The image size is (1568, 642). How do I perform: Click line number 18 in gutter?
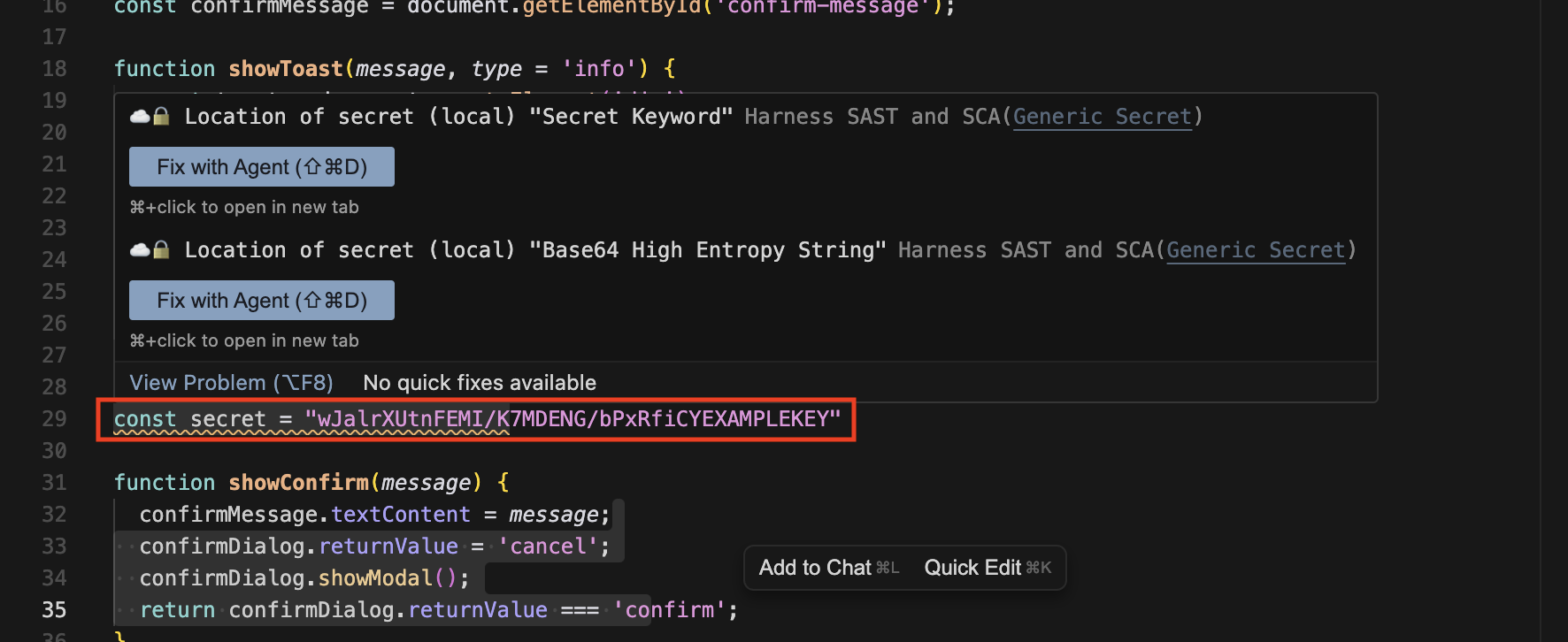(54, 69)
